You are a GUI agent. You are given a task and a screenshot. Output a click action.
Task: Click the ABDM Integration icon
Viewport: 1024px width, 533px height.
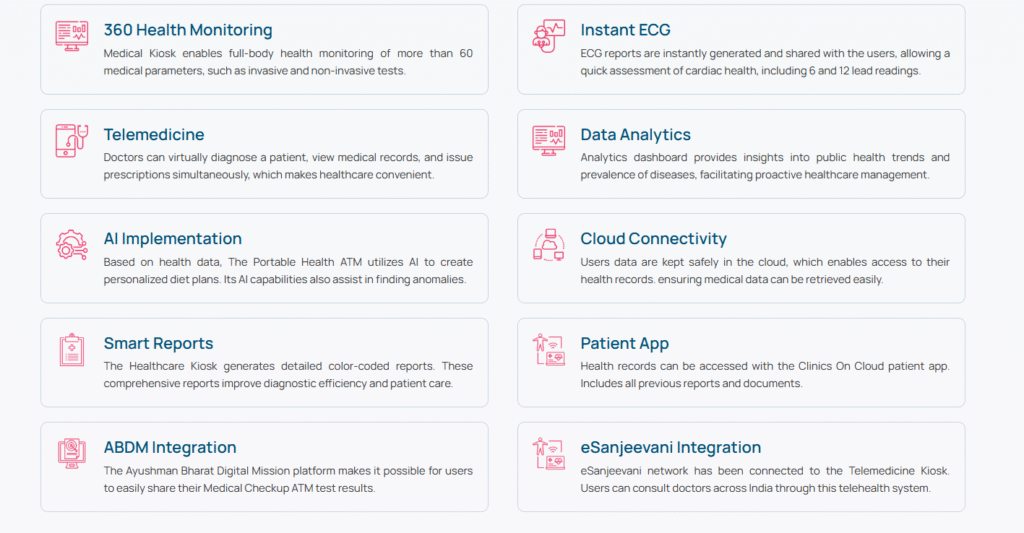[x=71, y=453]
